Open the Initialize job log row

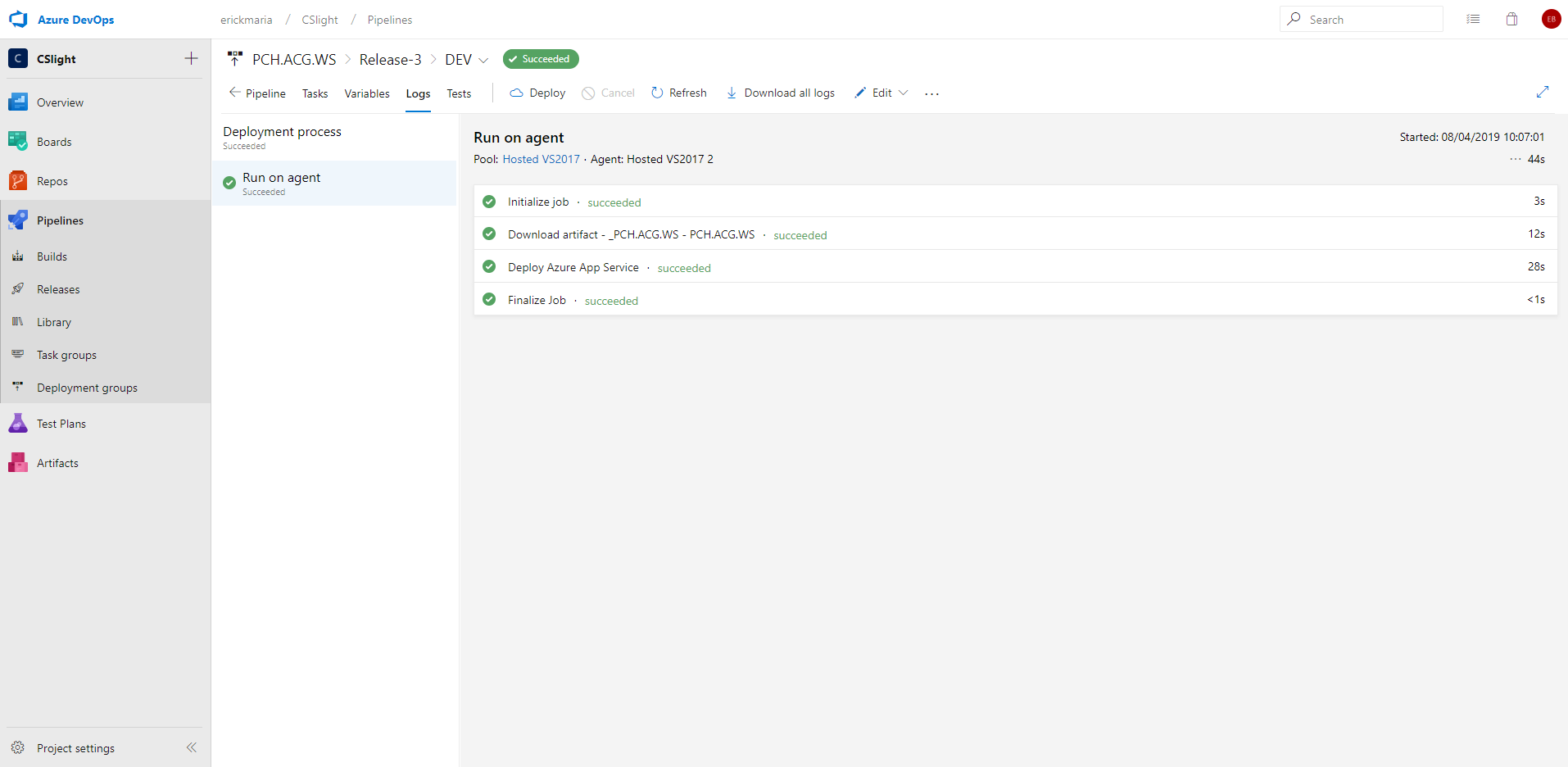pos(1015,201)
